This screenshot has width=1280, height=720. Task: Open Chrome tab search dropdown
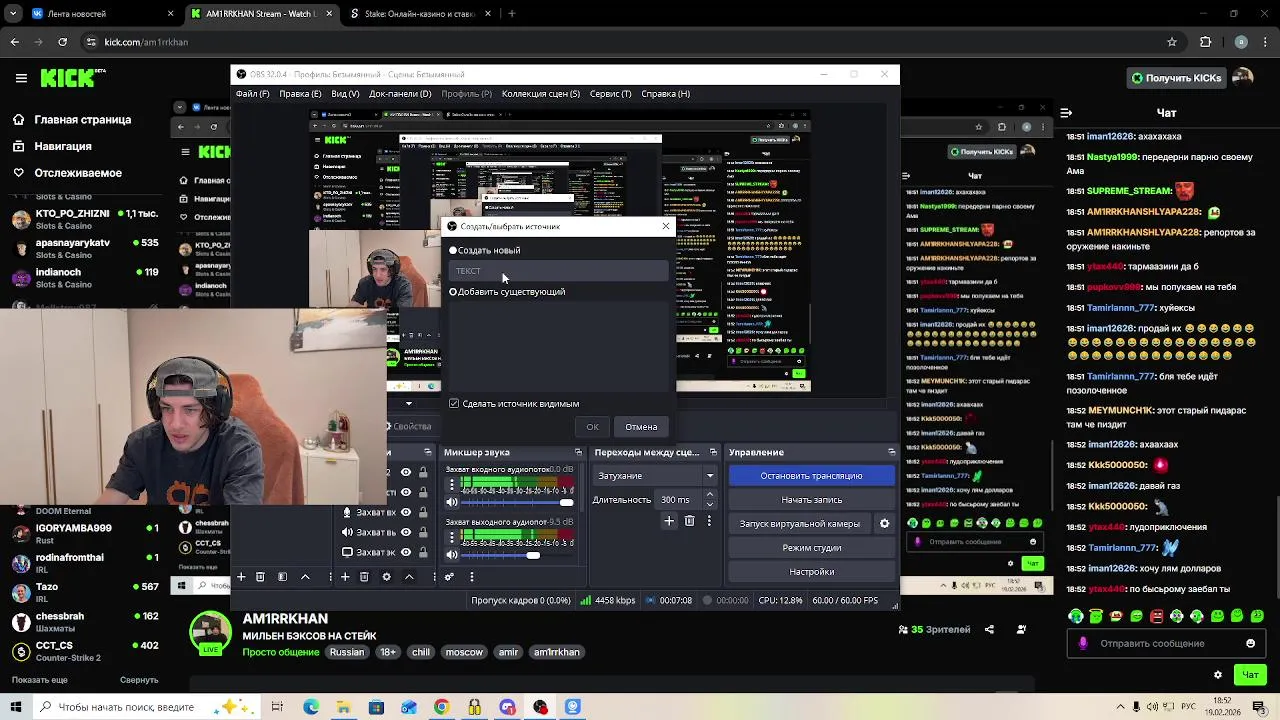[x=13, y=14]
